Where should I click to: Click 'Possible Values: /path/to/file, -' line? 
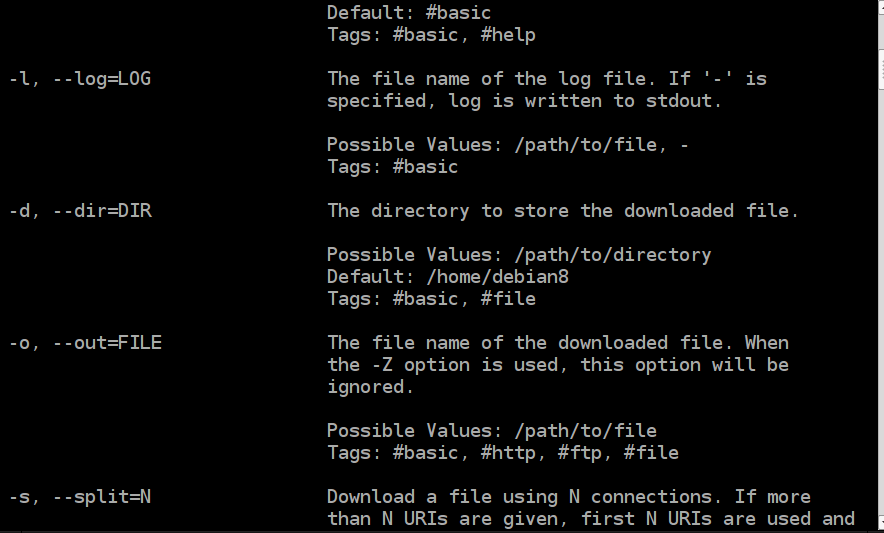pos(507,145)
